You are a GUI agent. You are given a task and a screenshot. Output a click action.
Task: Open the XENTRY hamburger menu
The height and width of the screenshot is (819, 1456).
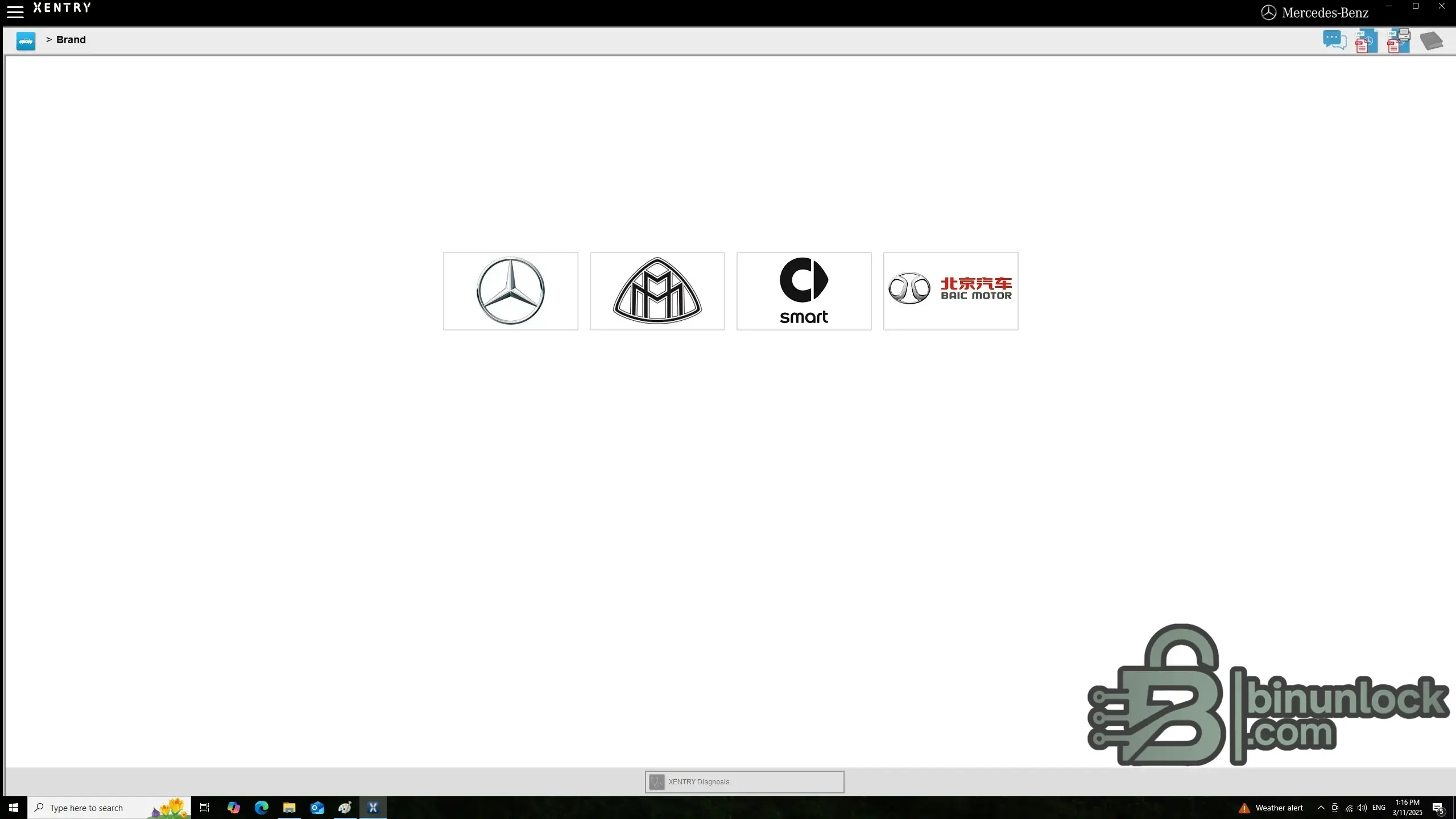pos(15,11)
